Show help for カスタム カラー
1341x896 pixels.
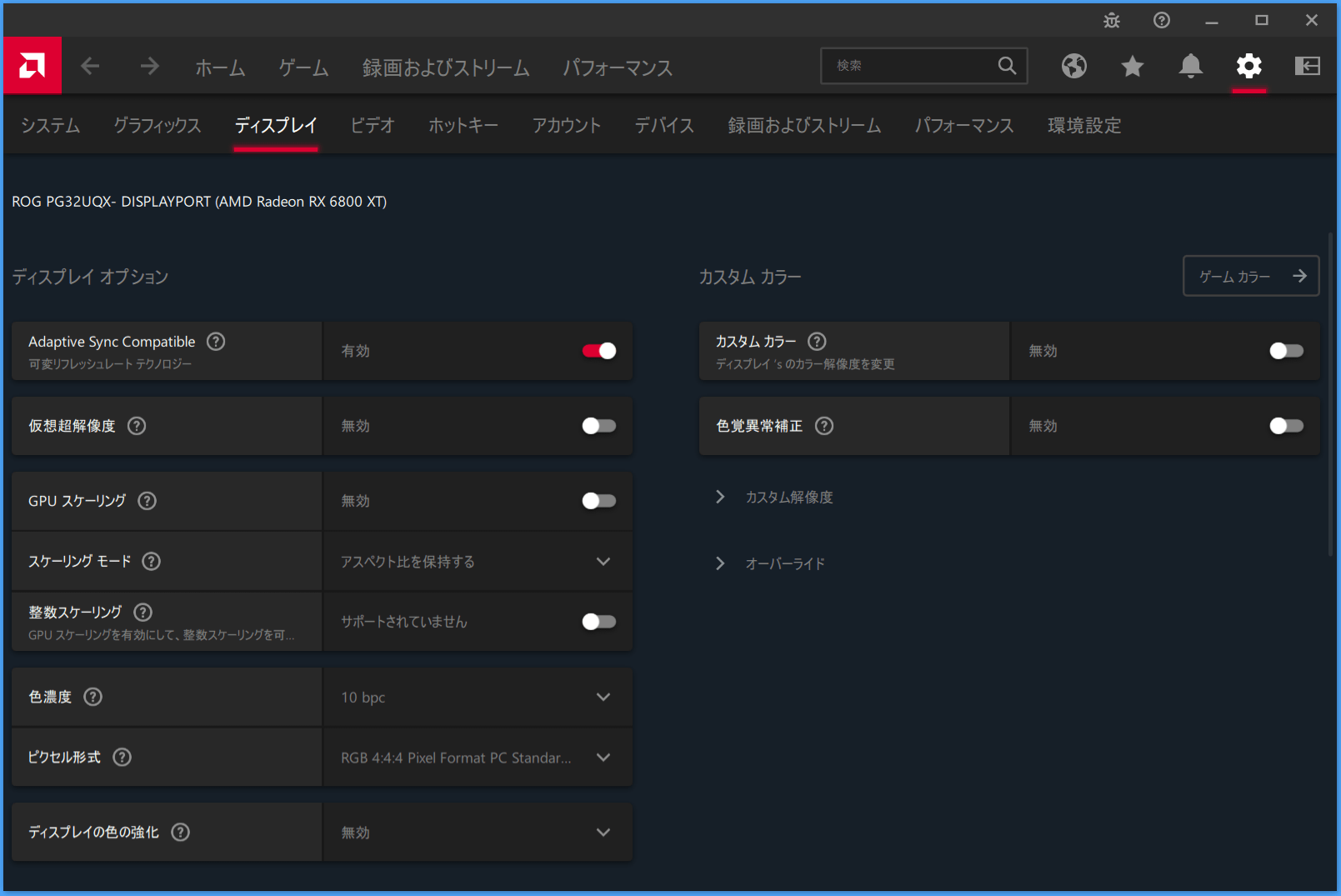818,341
